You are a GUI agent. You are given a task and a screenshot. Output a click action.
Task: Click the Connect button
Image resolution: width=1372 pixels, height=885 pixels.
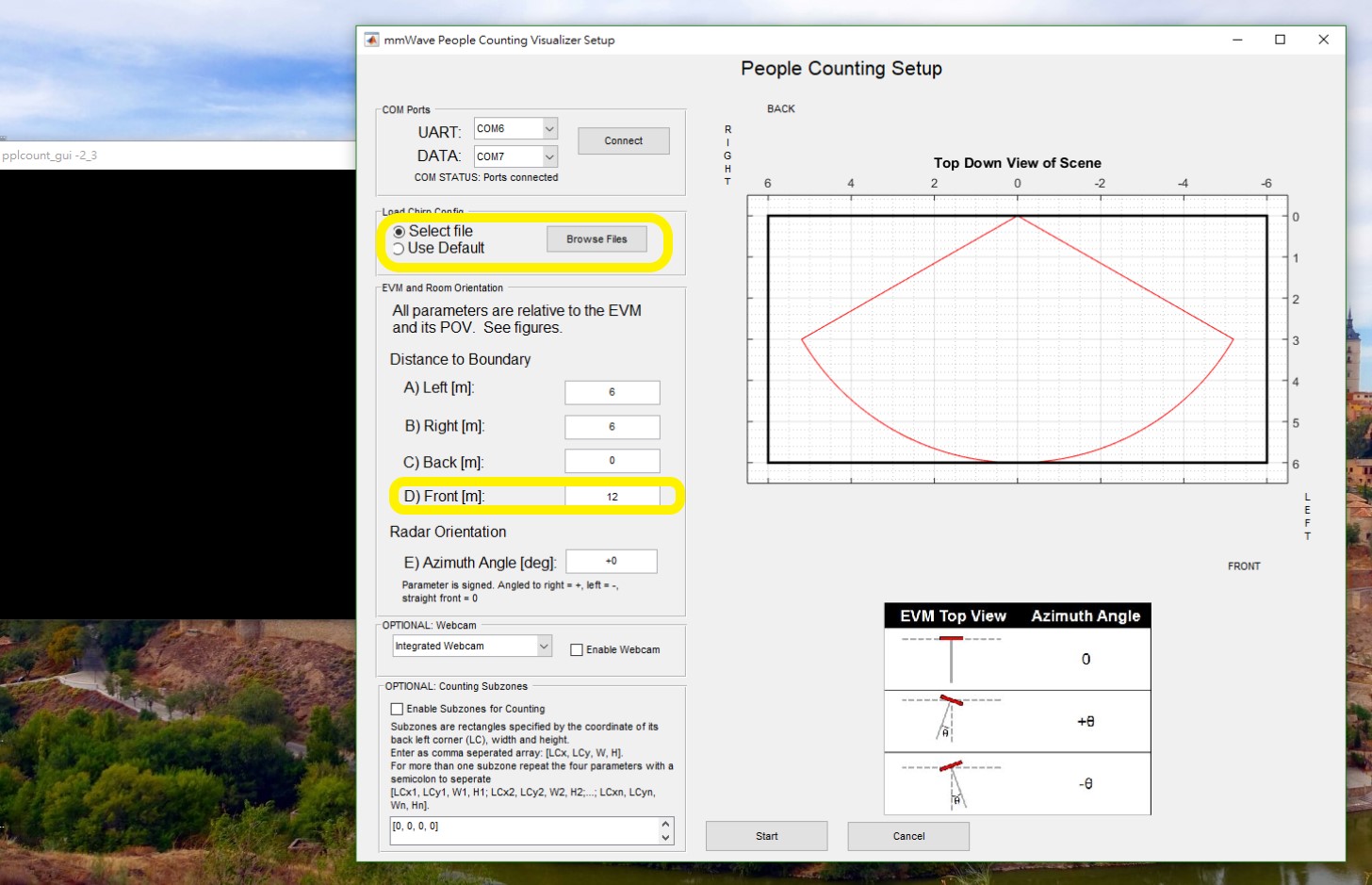pos(623,140)
